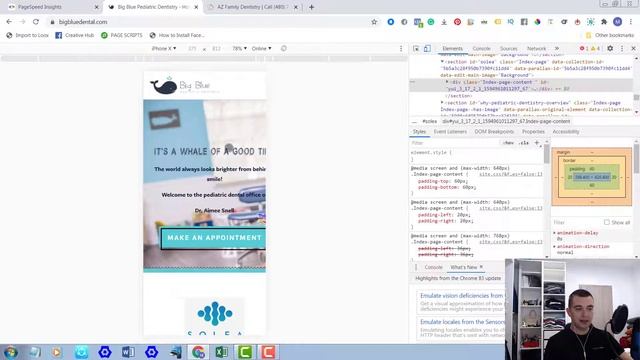Collapse the section id solea node
The image size is (640, 360).
pyautogui.click(x=442, y=62)
